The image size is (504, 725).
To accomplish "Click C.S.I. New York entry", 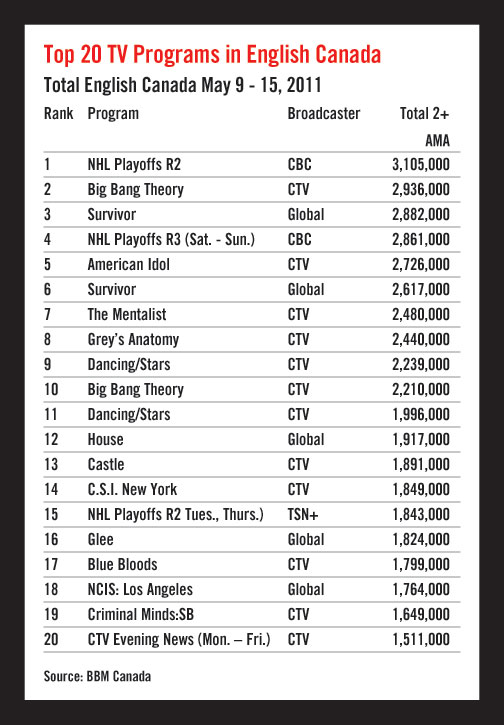I will point(132,489).
